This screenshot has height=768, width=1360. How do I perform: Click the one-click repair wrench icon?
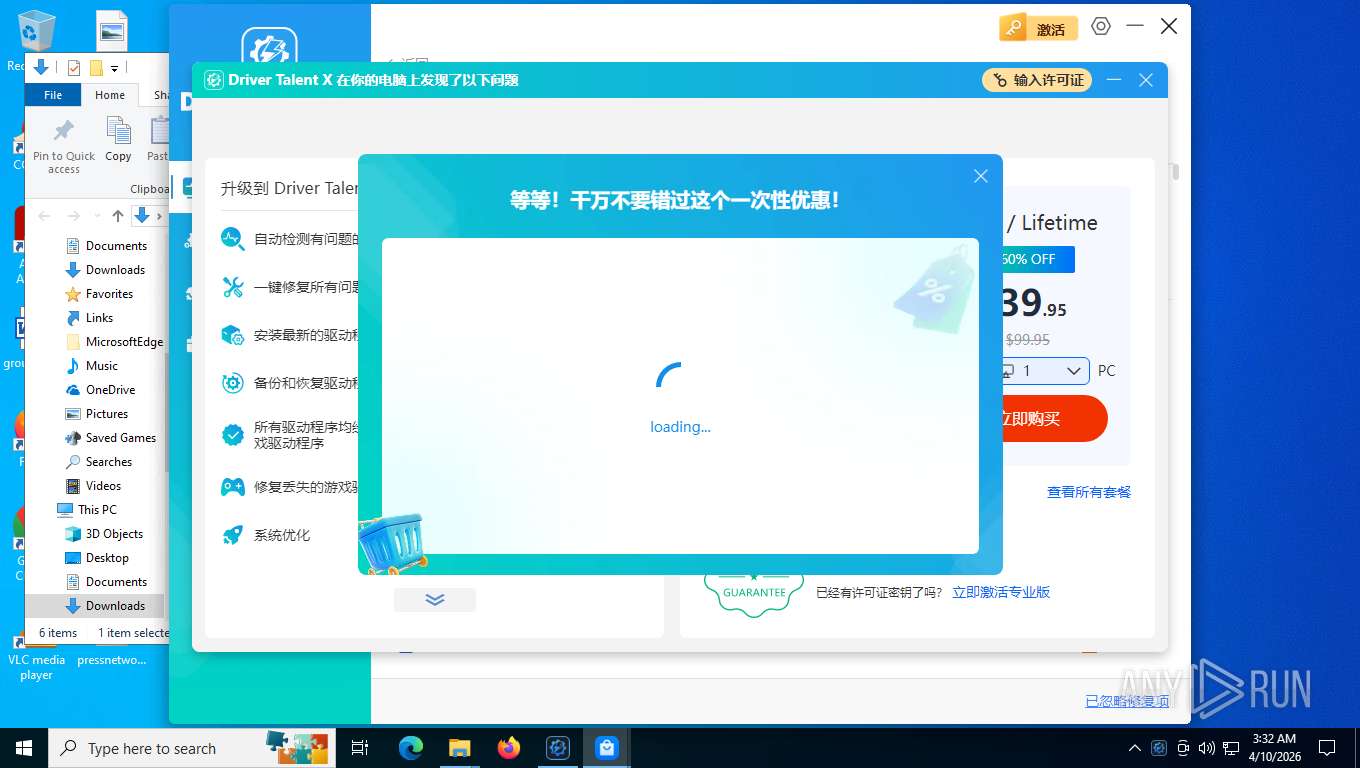point(233,287)
